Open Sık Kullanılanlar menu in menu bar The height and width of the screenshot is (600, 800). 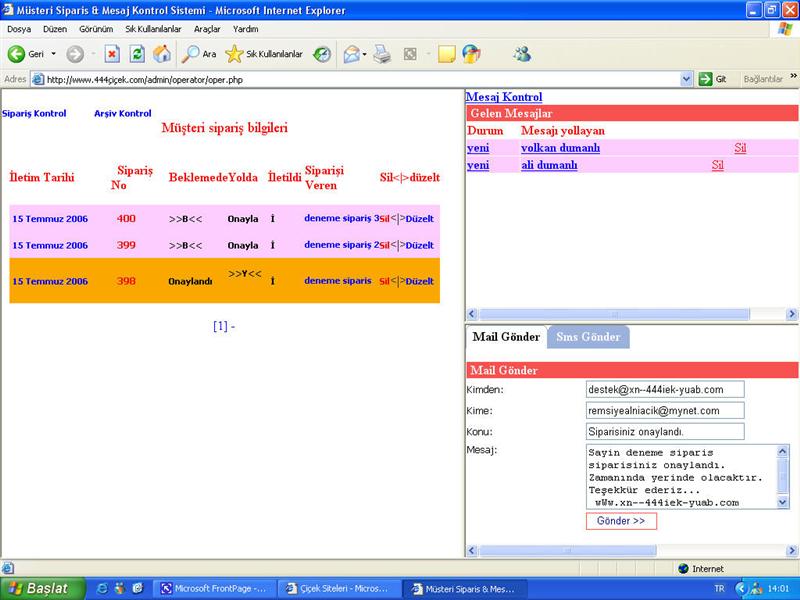coord(153,29)
